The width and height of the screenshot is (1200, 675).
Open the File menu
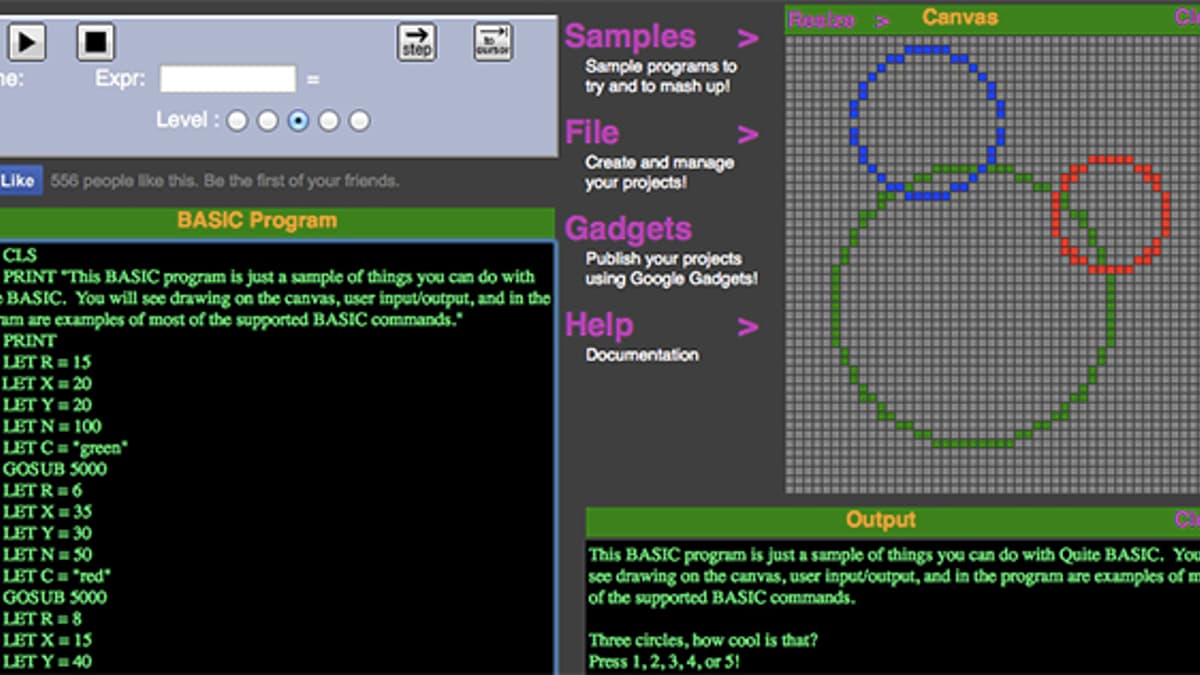pos(592,132)
